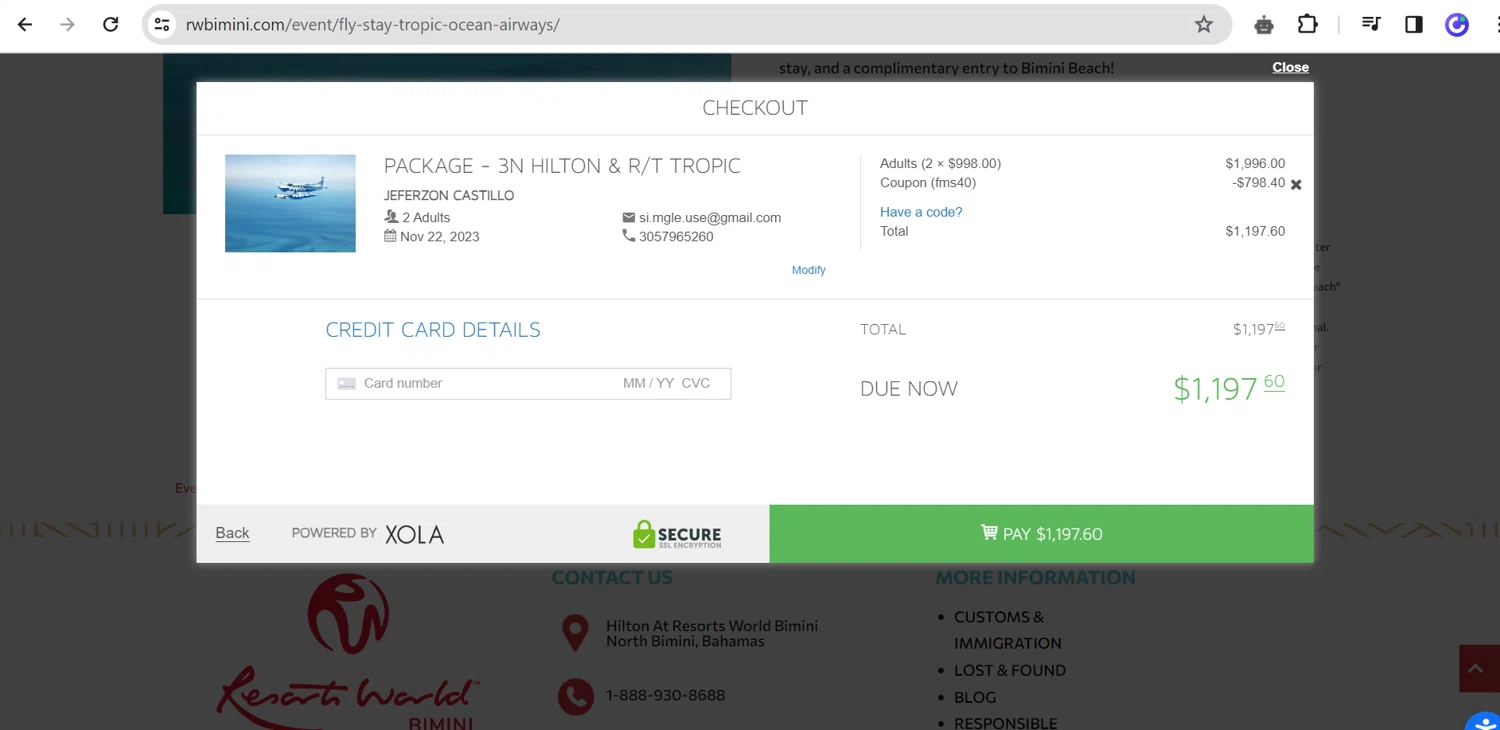Viewport: 1500px width, 730px height.
Task: Click the green Secure SSL Encryption badge
Action: 677,534
